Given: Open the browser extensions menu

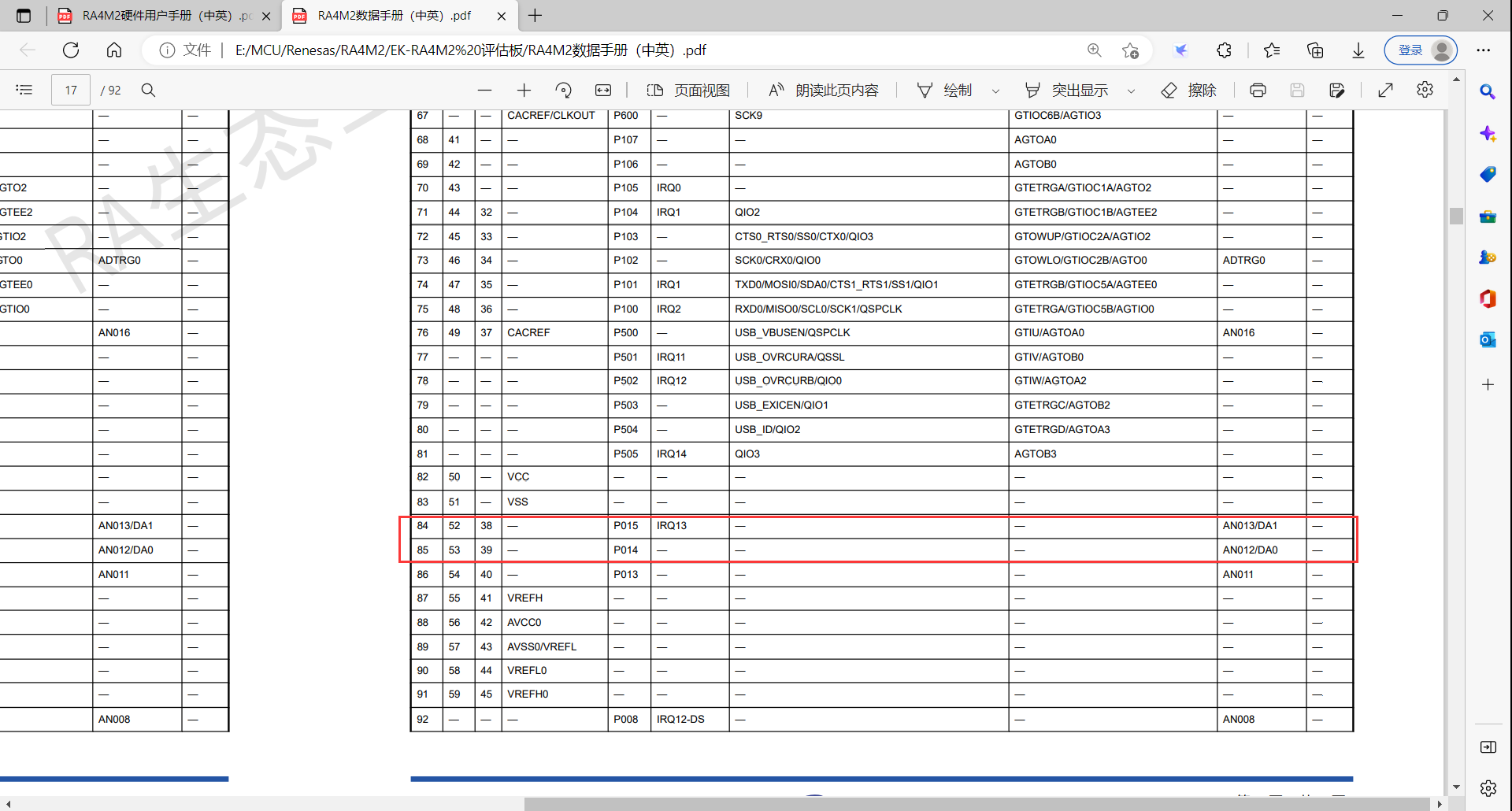Looking at the screenshot, I should [x=1224, y=50].
